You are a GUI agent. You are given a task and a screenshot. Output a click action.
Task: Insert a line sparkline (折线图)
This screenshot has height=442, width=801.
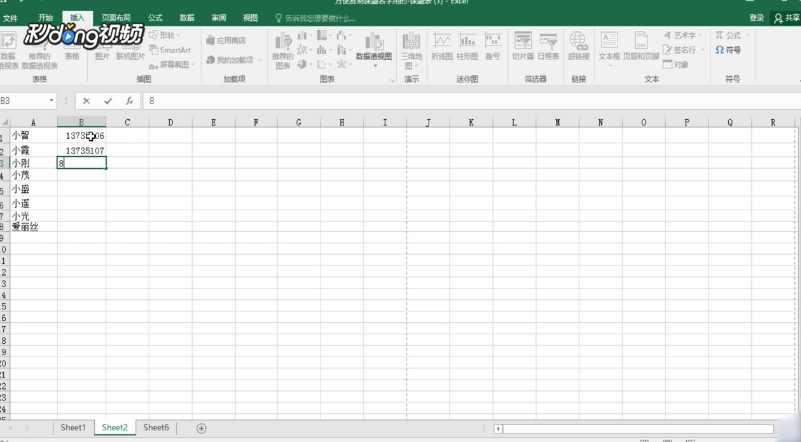click(x=442, y=46)
